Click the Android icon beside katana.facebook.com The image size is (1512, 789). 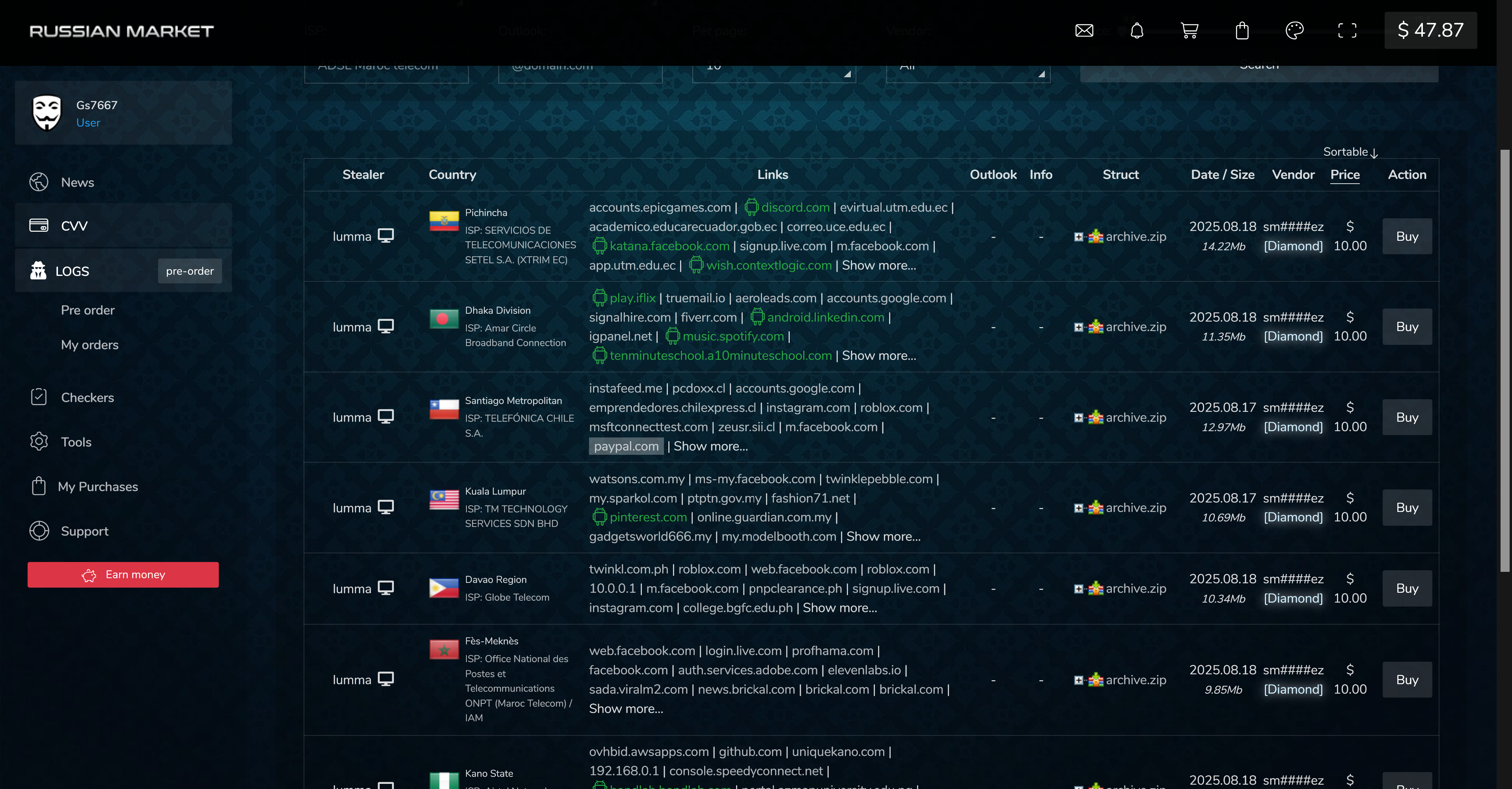pos(599,245)
